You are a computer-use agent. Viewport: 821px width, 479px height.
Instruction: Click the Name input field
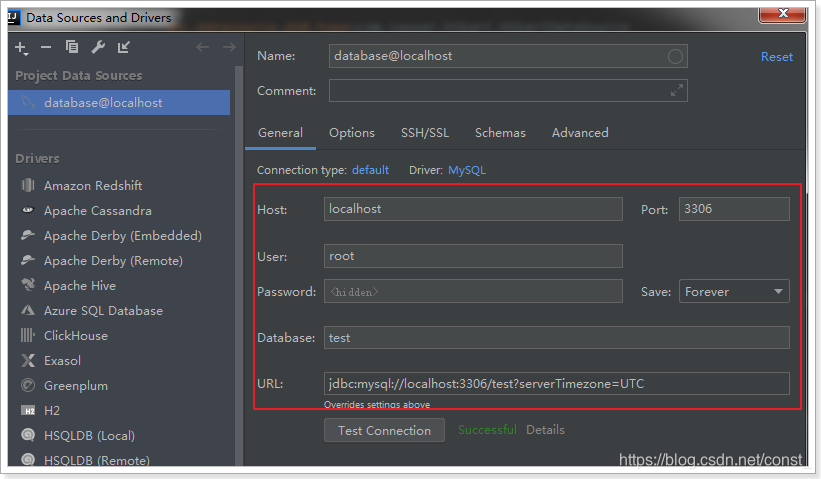pyautogui.click(x=508, y=56)
